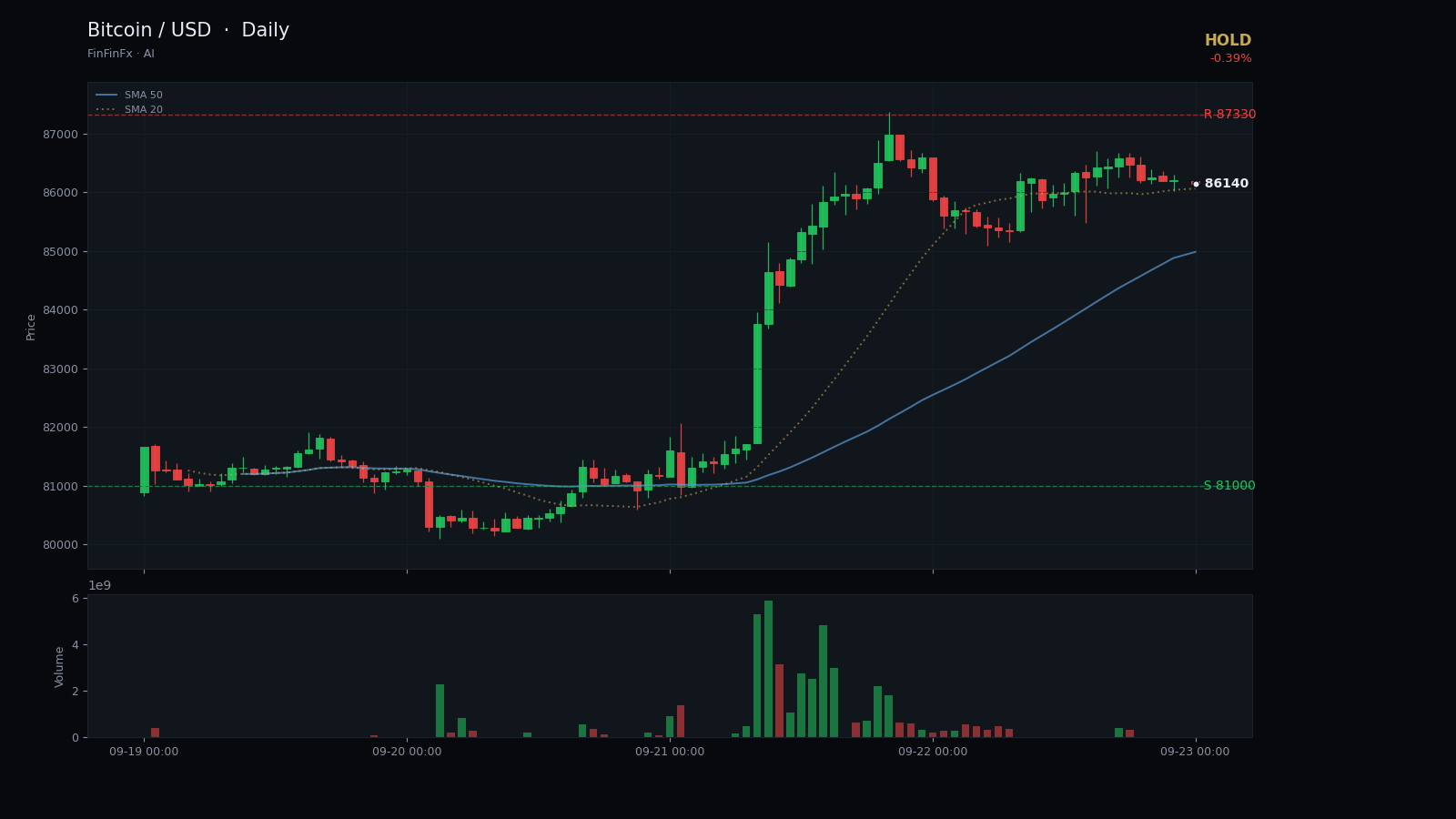Click the volume axis 4 tick label
The height and width of the screenshot is (819, 1456).
click(76, 645)
